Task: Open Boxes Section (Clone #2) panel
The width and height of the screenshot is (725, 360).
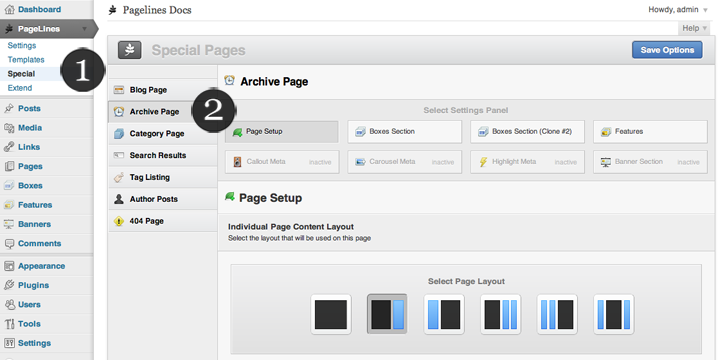Action: click(x=528, y=132)
